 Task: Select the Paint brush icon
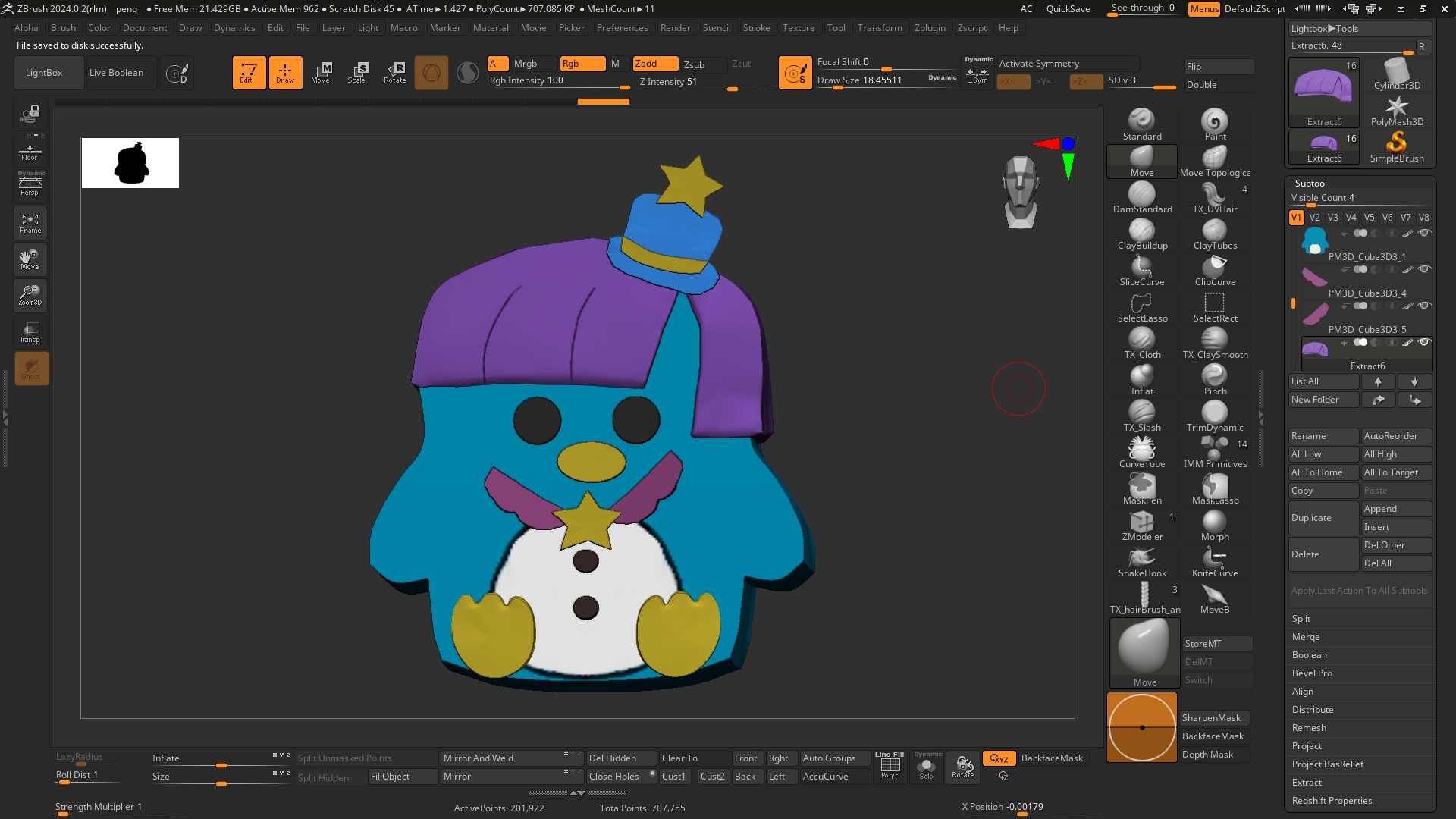click(x=1215, y=125)
